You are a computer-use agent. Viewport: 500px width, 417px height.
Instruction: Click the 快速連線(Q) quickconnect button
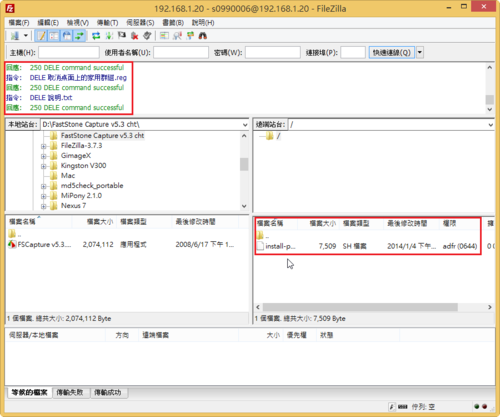pyautogui.click(x=392, y=52)
